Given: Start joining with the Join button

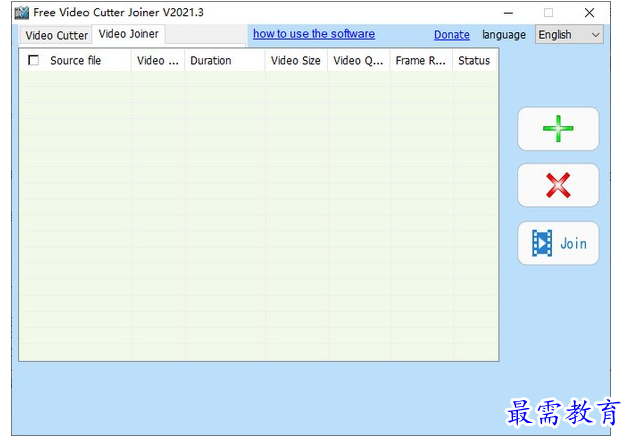Looking at the screenshot, I should coord(558,243).
